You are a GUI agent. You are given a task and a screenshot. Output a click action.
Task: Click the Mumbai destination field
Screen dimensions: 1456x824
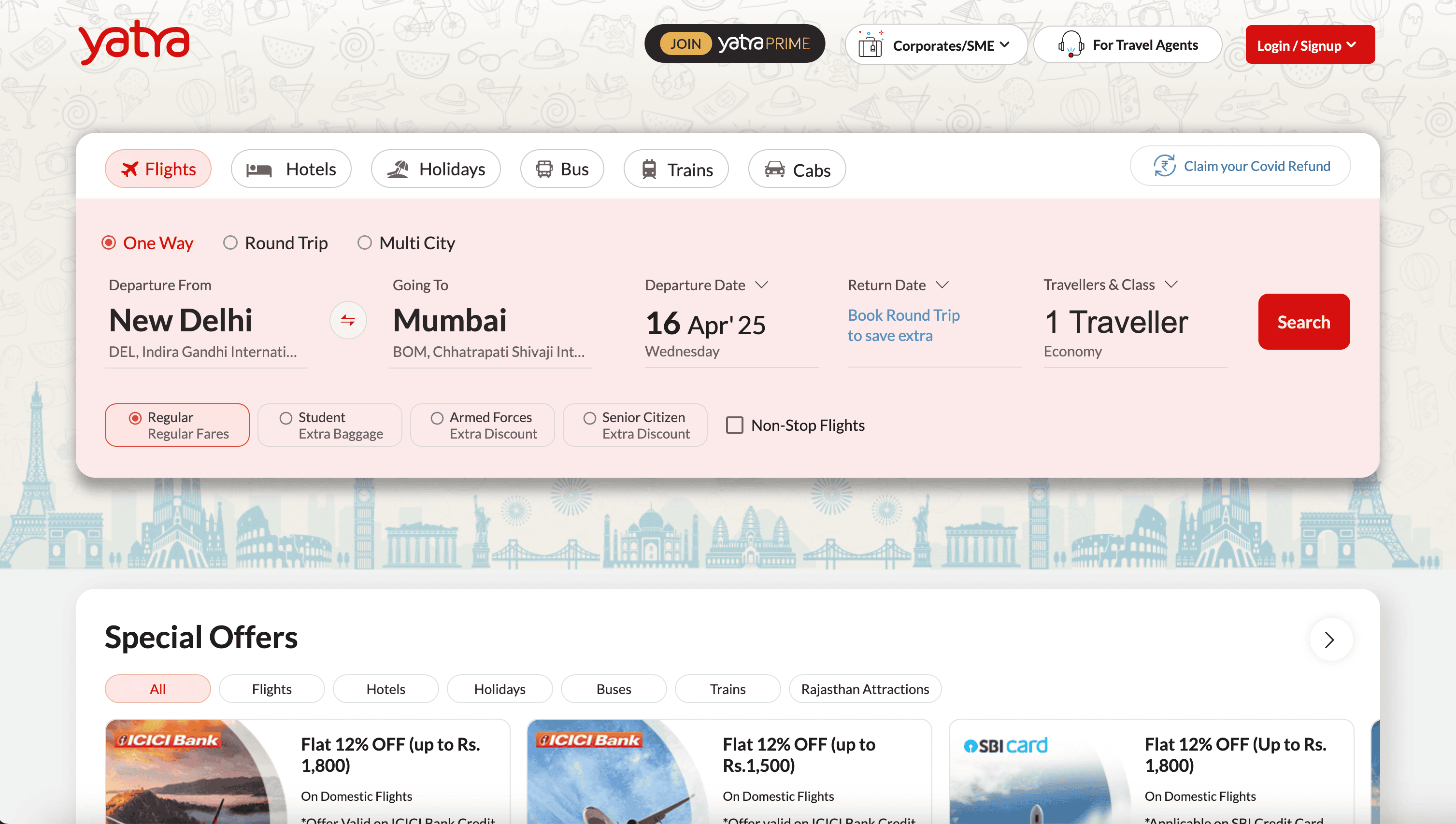(x=450, y=321)
